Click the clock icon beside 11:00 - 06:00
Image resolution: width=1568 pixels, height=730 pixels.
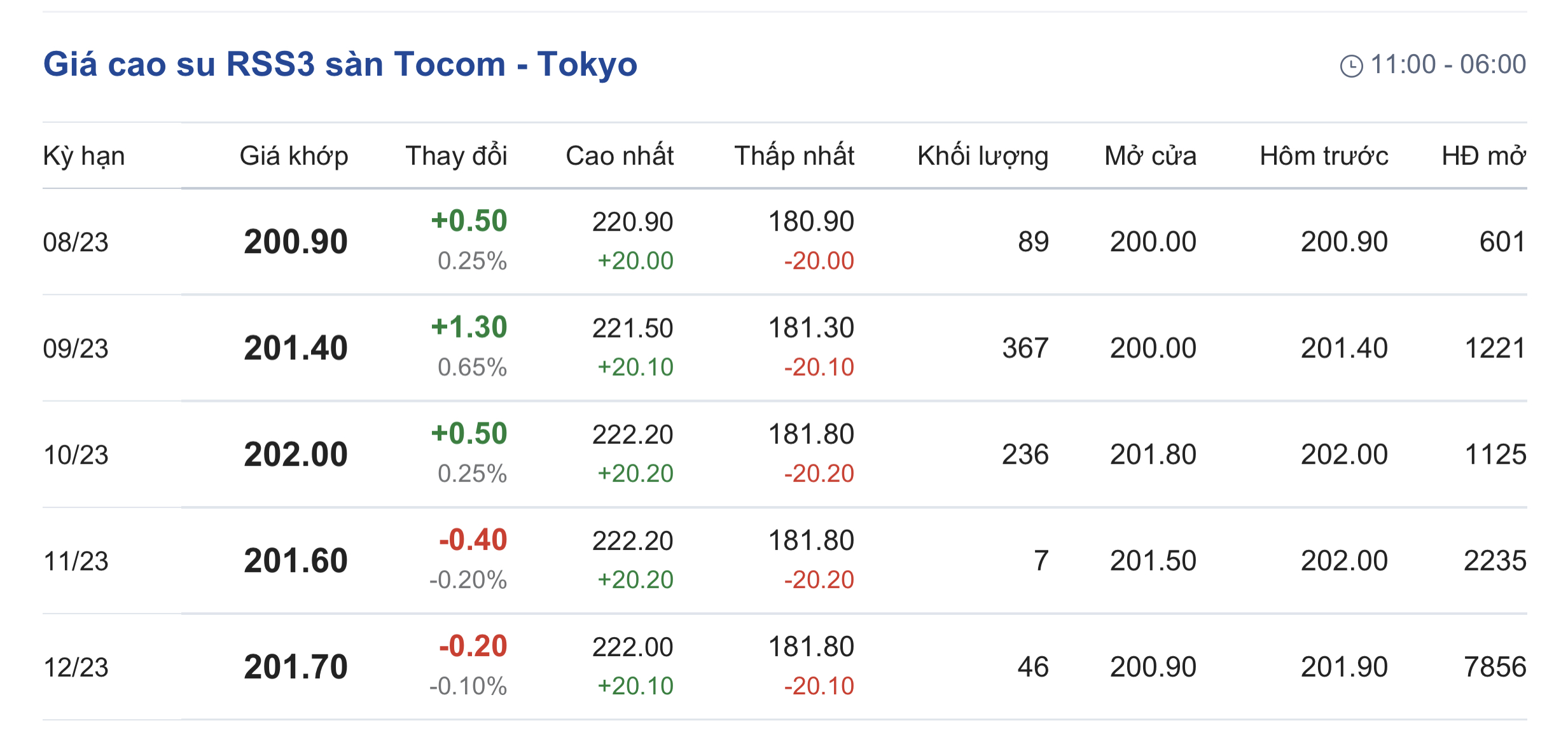pyautogui.click(x=1351, y=66)
